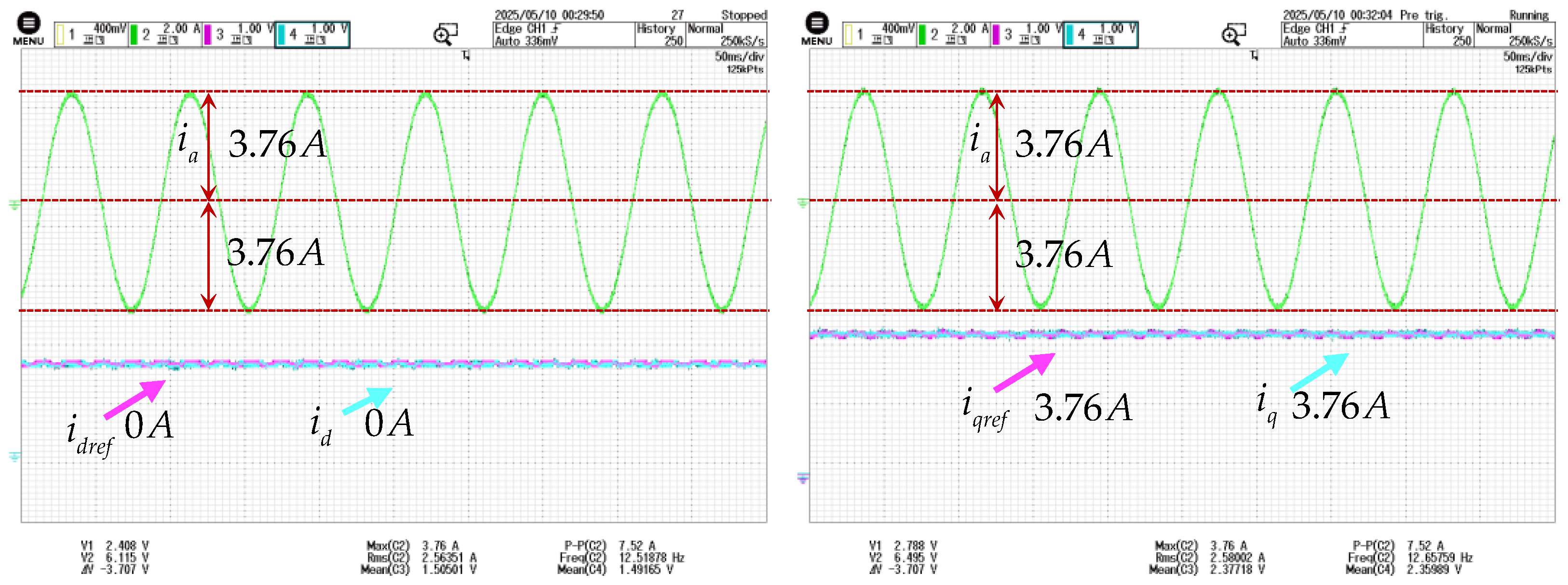Toggle channel 3 1.00 V on right scope
Viewport: 1568px width, 585px height.
coord(1027,34)
